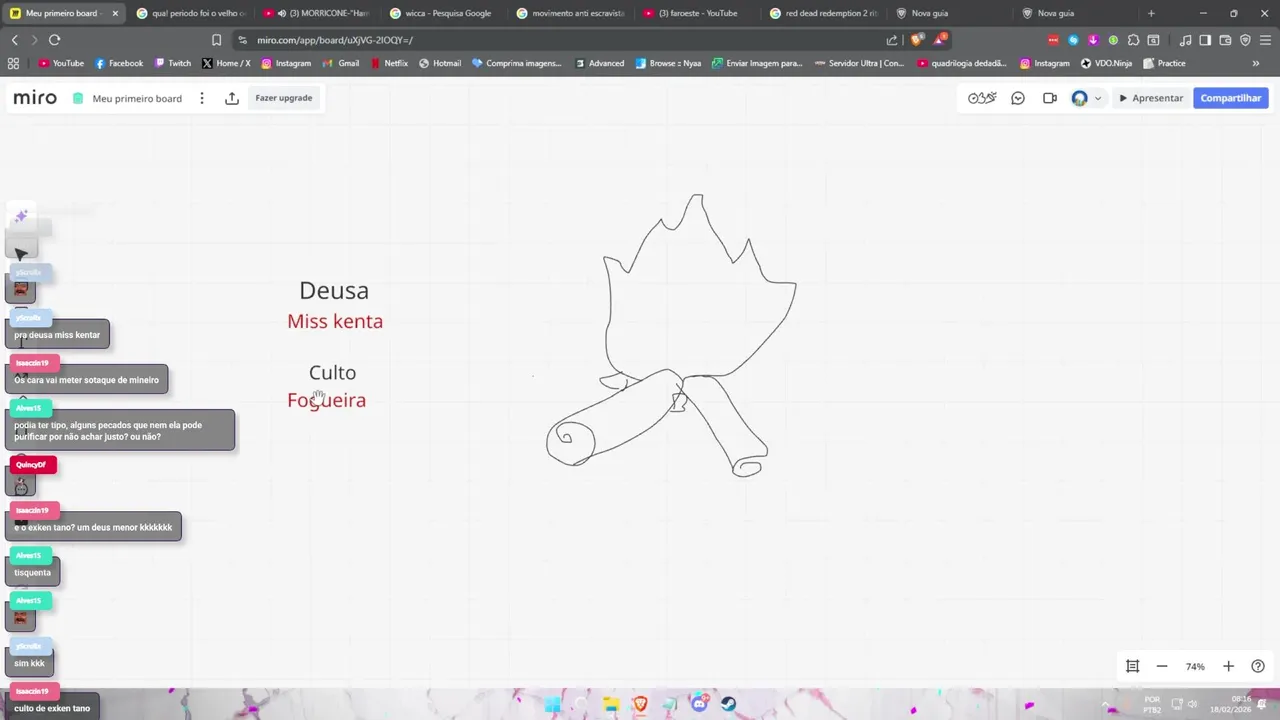Click the Fazer upgrade button

tap(284, 98)
